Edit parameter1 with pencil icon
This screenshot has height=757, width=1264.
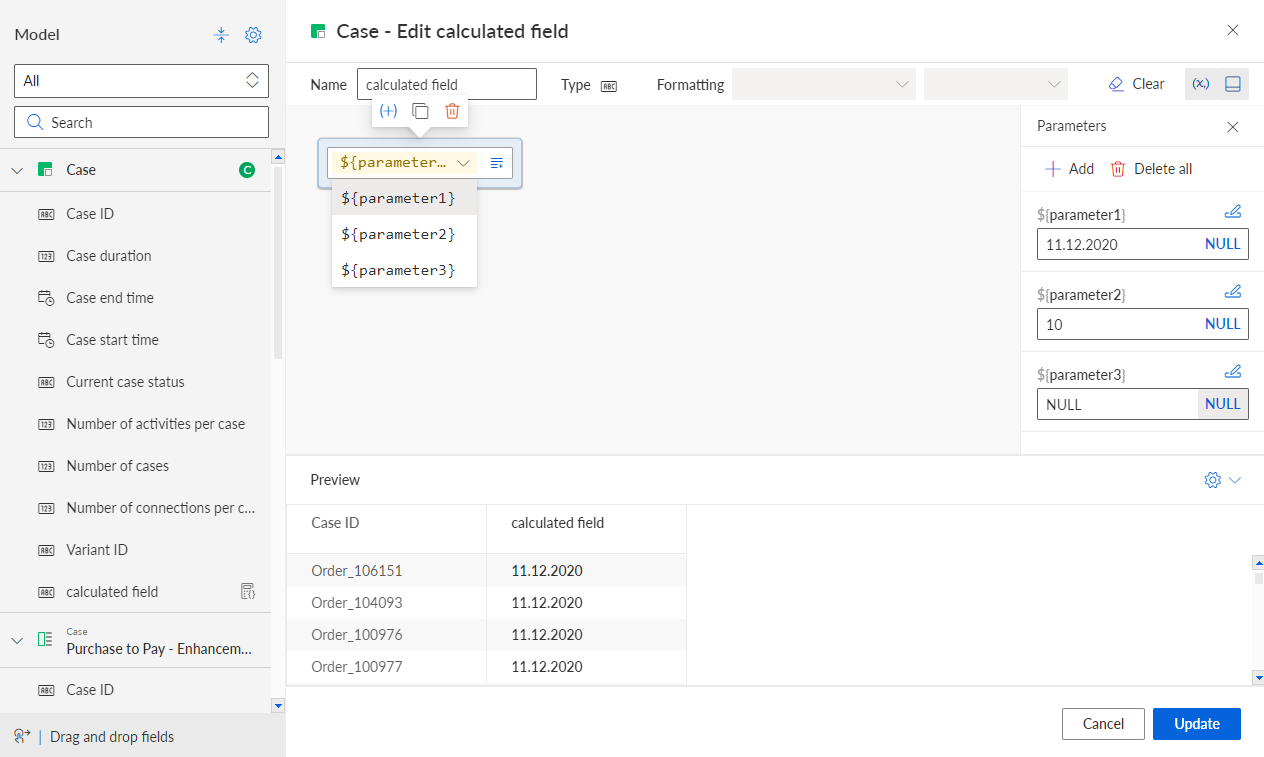[x=1233, y=211]
